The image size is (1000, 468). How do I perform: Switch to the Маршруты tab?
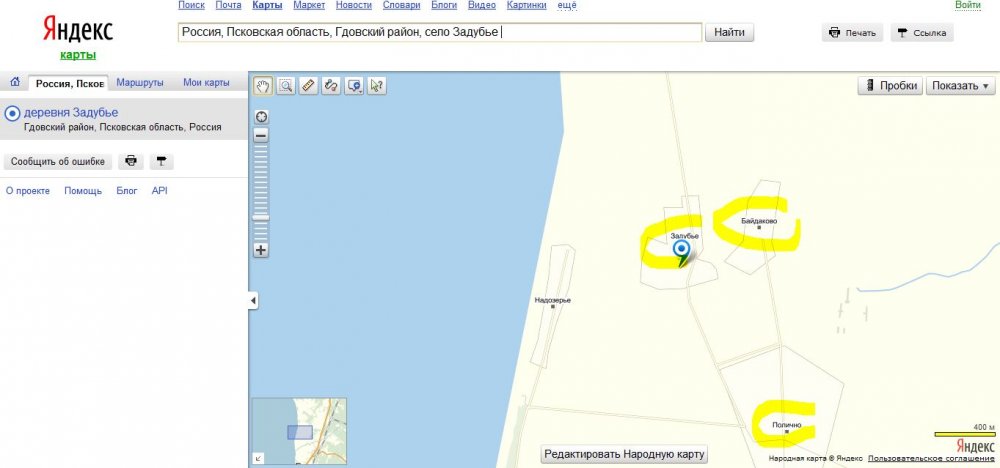tap(140, 83)
